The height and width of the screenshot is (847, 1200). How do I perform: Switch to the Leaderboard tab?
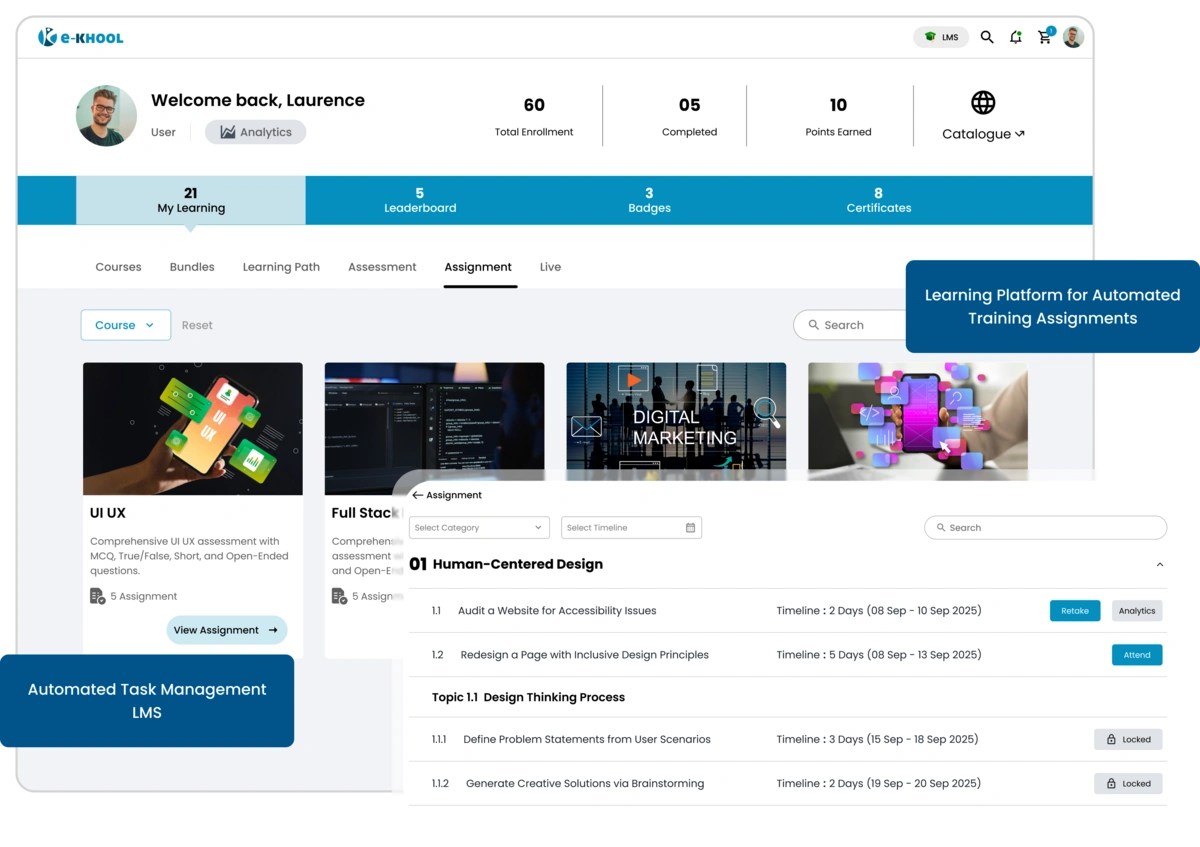420,200
